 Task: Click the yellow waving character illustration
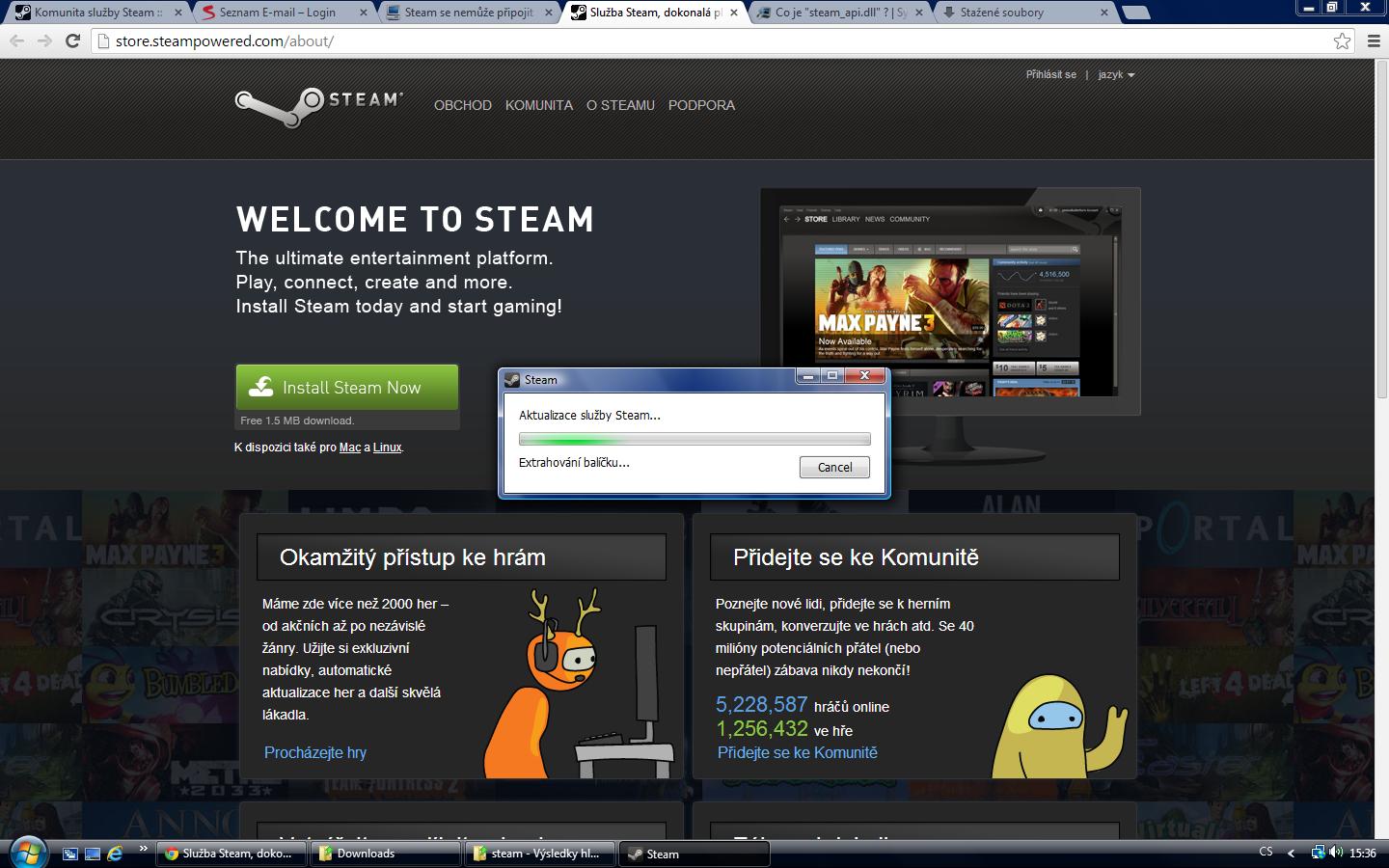coord(1059,725)
